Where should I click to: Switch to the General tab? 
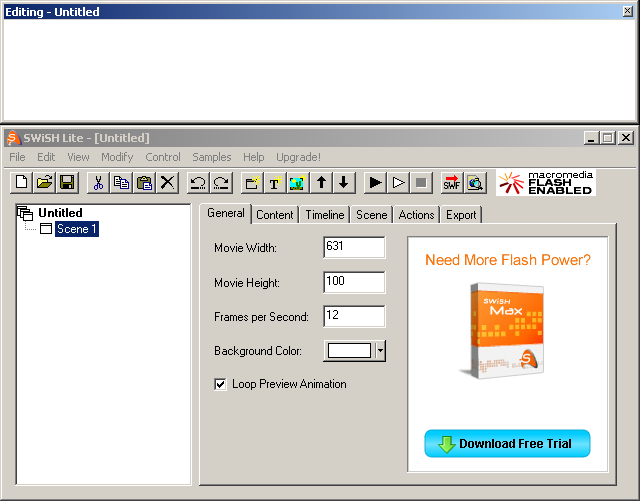click(x=226, y=213)
